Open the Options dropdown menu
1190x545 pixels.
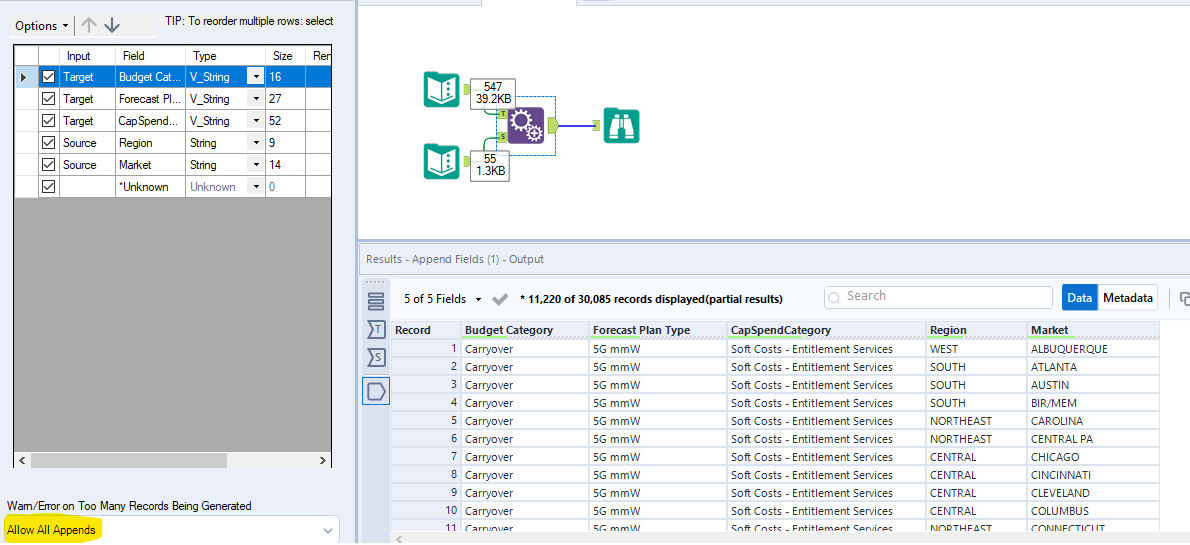[42, 26]
